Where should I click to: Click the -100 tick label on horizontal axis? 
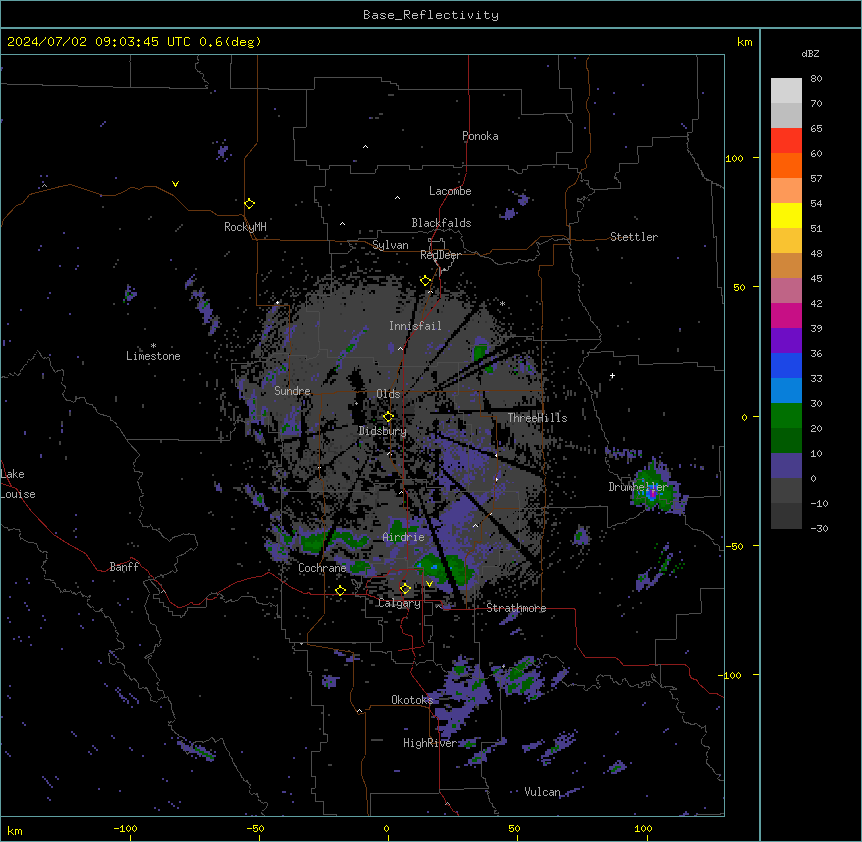click(125, 828)
